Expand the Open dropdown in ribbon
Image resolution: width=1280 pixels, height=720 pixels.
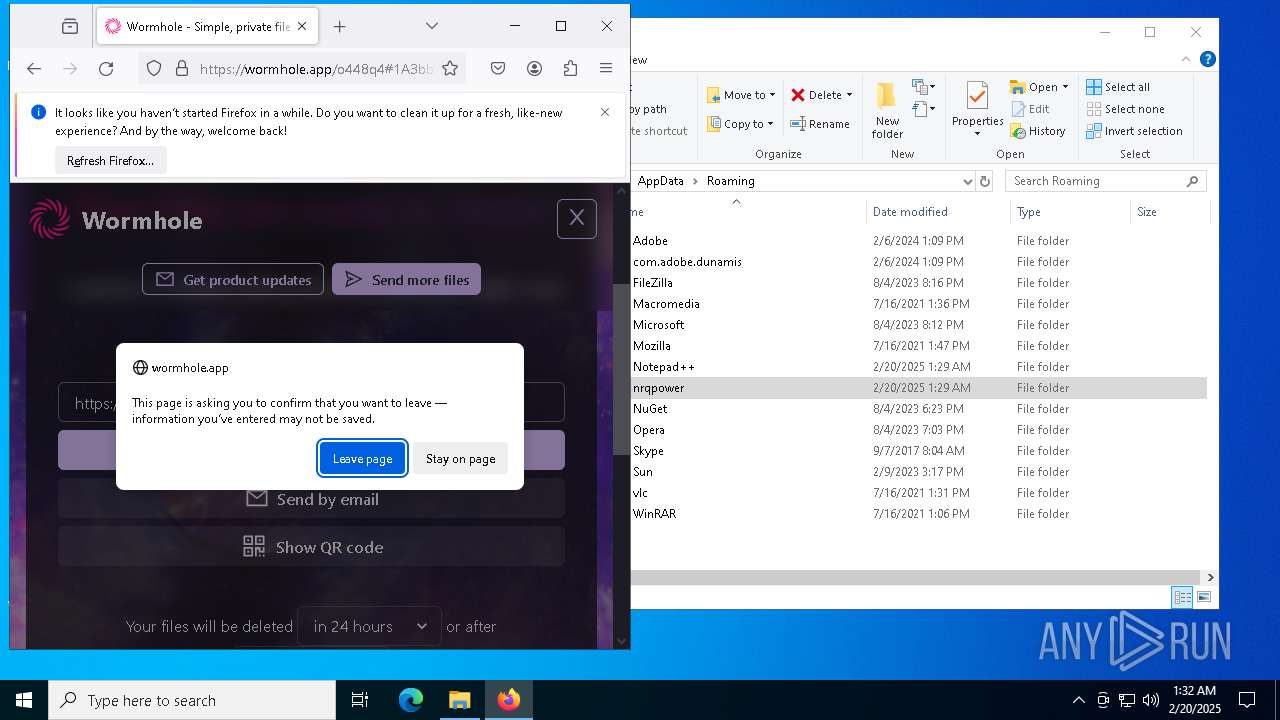1065,87
